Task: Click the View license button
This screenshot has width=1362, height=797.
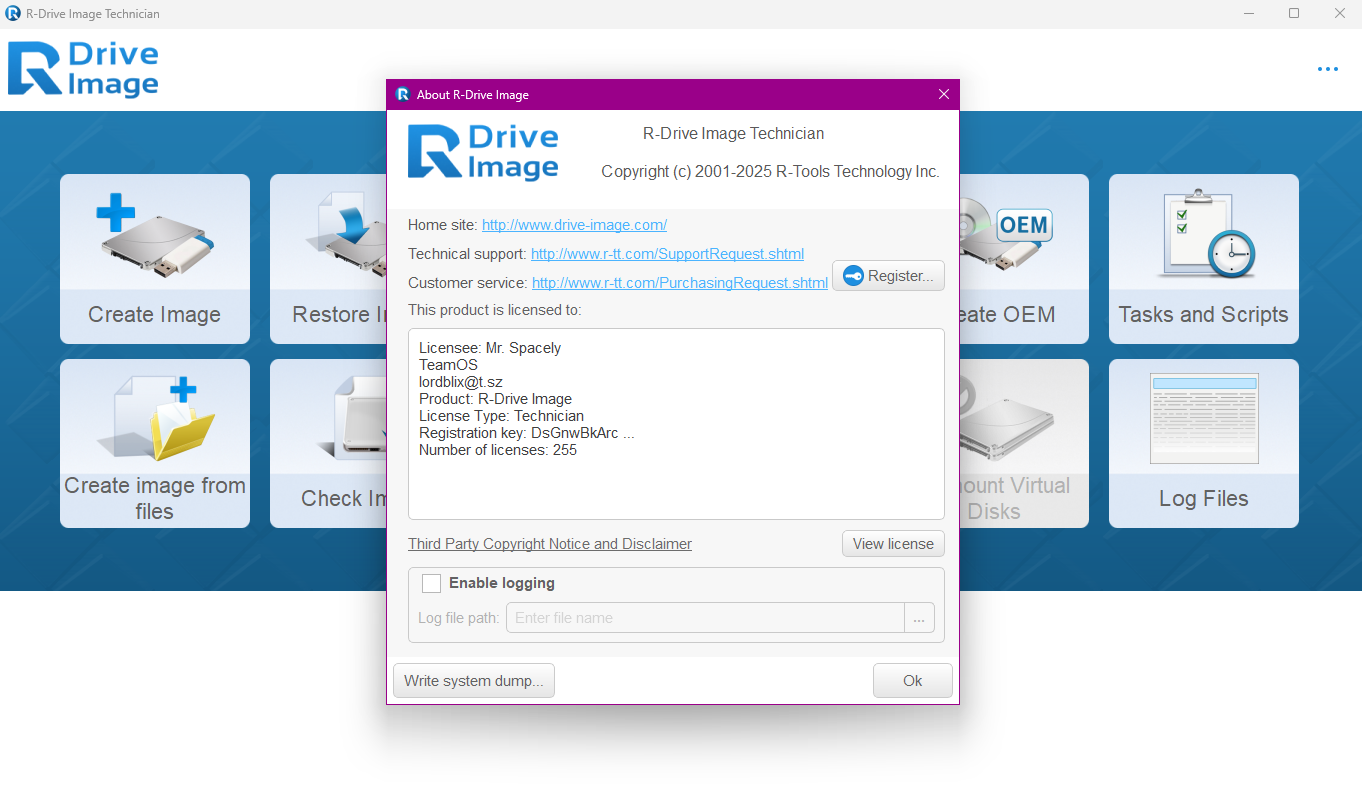Action: [893, 544]
